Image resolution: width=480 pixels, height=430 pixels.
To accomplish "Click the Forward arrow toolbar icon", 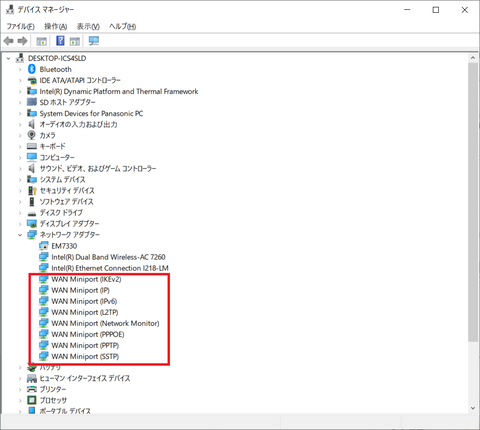I will (23, 41).
